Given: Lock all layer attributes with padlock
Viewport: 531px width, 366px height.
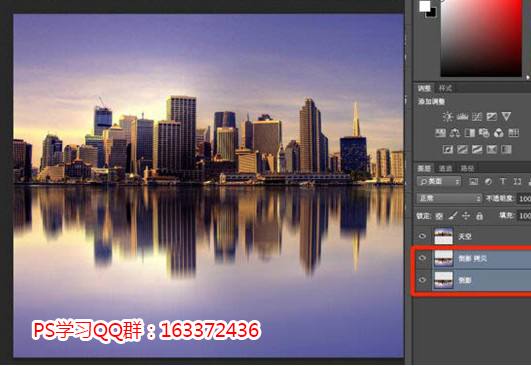Looking at the screenshot, I should click(x=480, y=216).
